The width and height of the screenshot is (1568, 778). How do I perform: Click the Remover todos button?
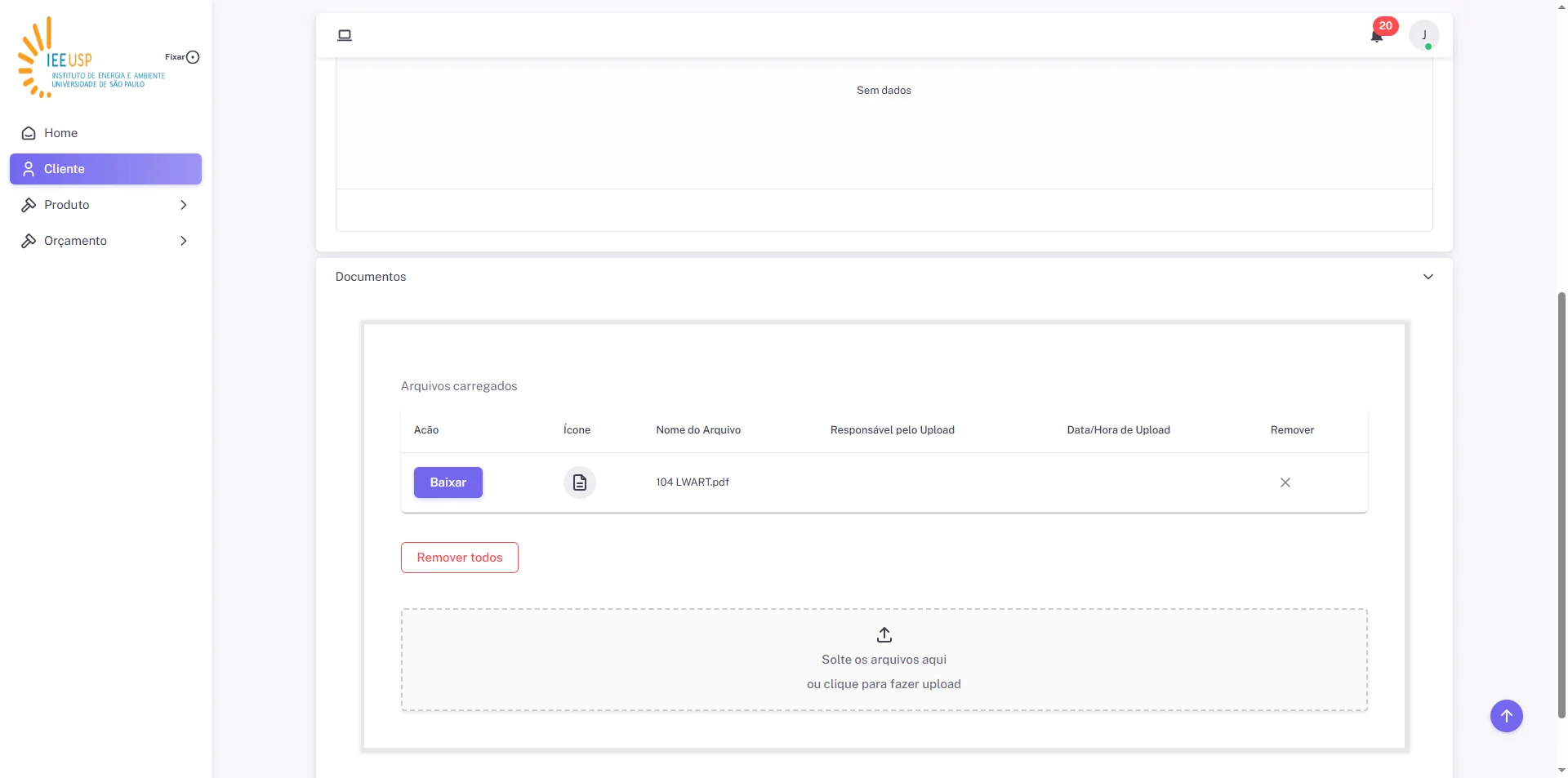pos(460,558)
